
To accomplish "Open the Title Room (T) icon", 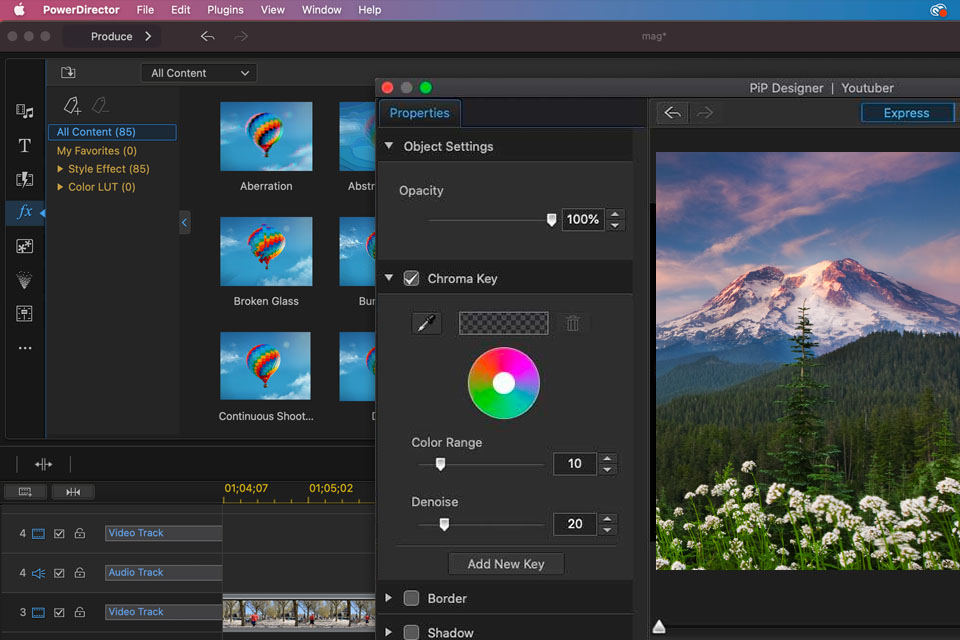I will point(24,145).
